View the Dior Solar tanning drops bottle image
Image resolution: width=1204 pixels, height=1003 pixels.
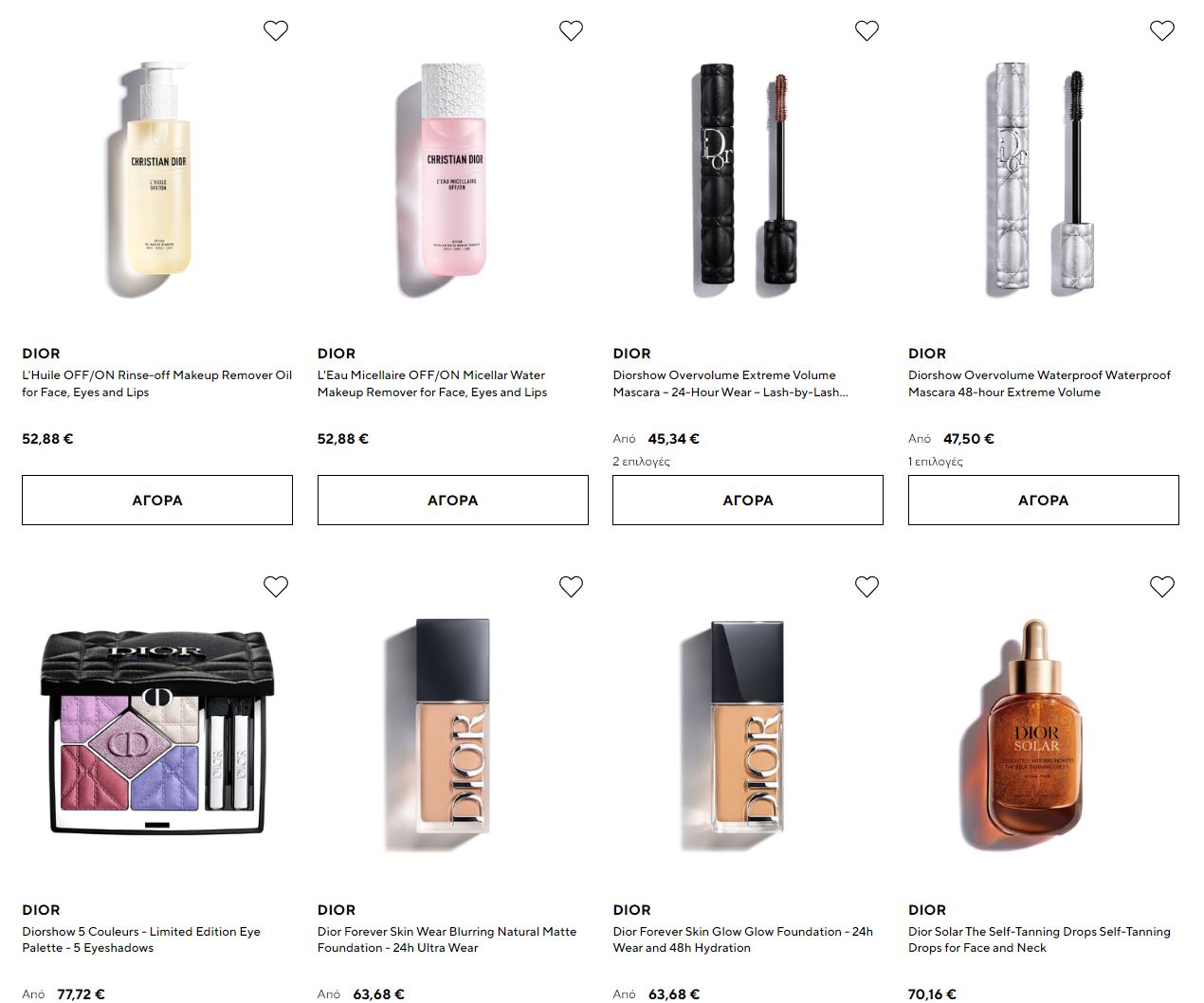(x=1035, y=732)
